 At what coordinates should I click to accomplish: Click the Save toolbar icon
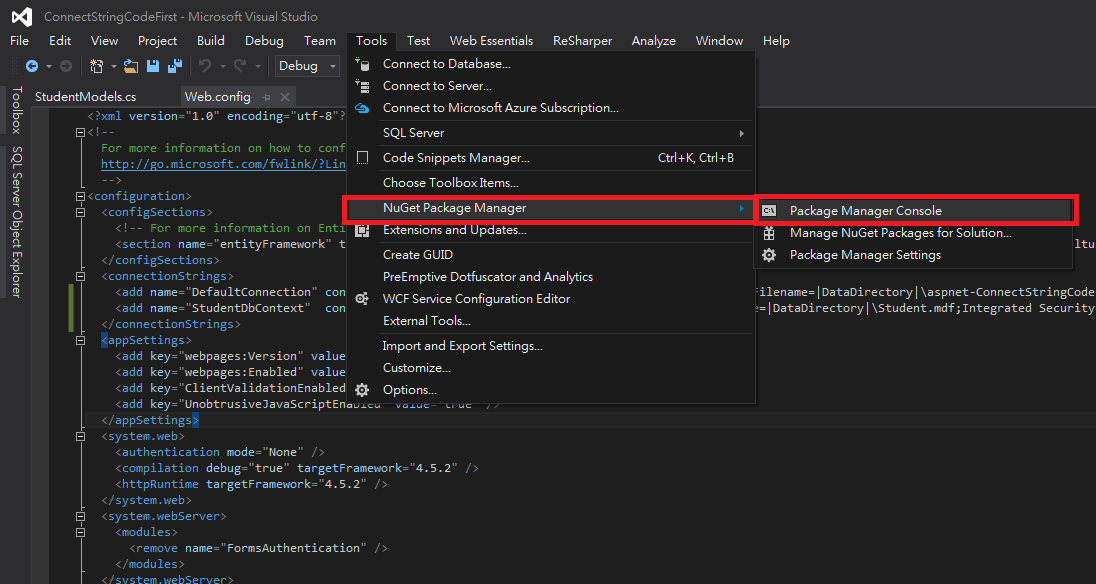[153, 66]
